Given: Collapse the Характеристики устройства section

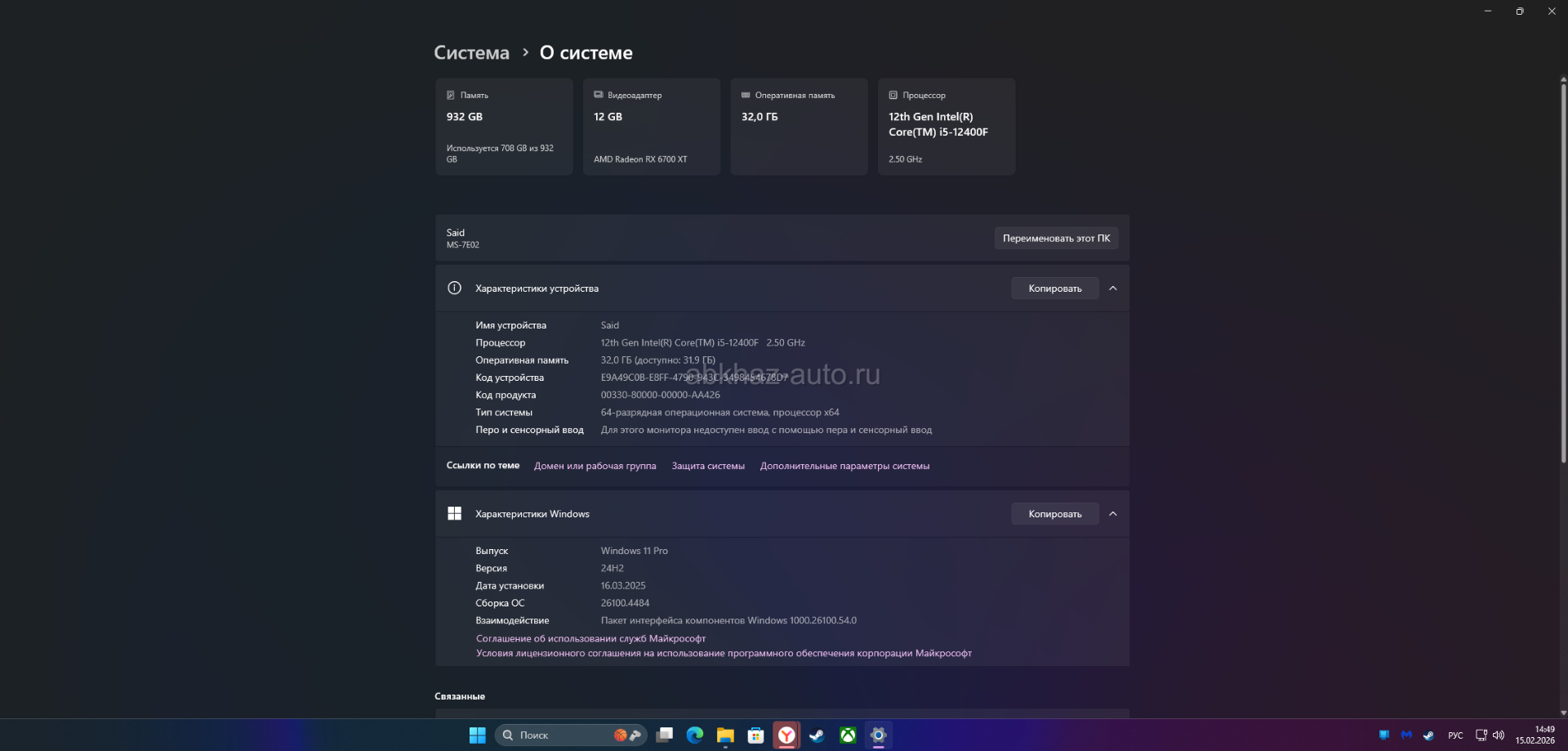Looking at the screenshot, I should coord(1112,288).
